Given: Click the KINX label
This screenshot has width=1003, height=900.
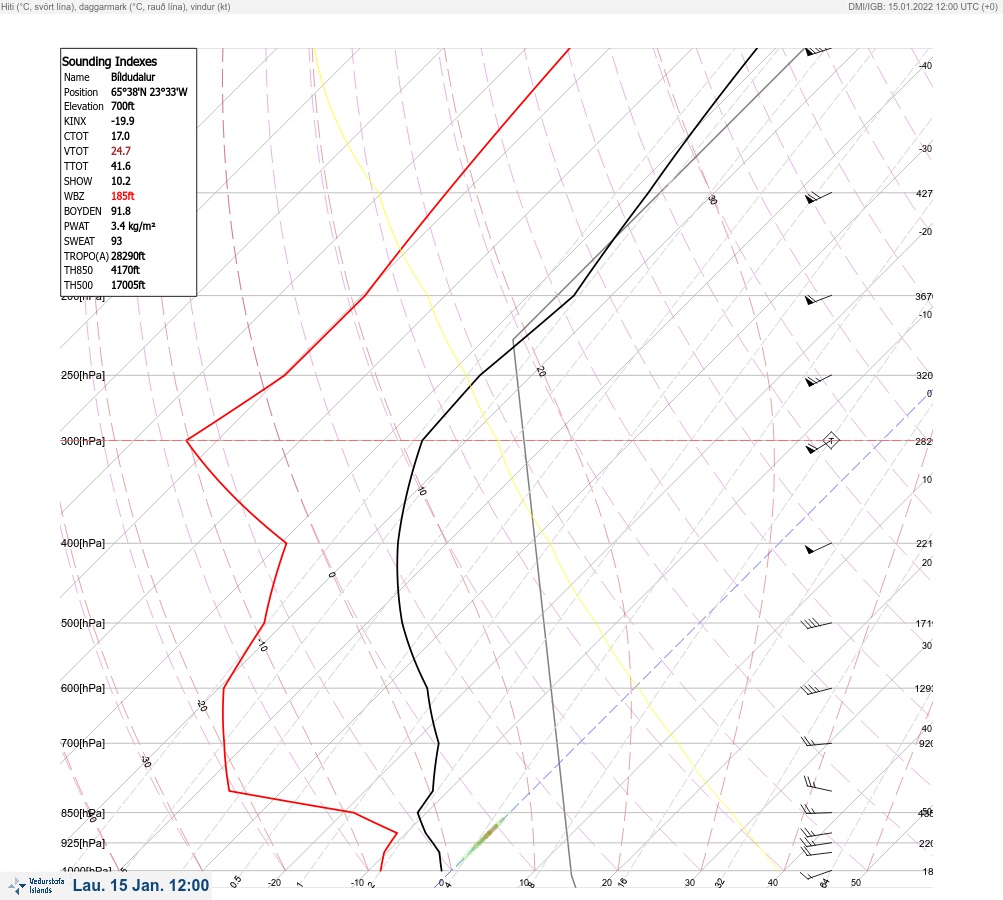Looking at the screenshot, I should tap(75, 121).
